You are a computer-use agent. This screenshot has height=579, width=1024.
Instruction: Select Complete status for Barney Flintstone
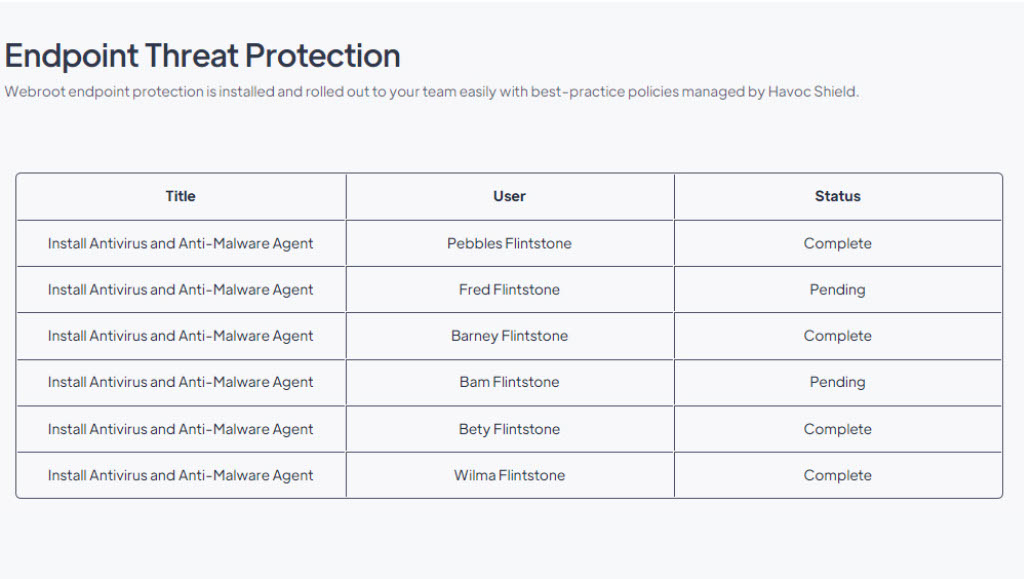tap(838, 336)
